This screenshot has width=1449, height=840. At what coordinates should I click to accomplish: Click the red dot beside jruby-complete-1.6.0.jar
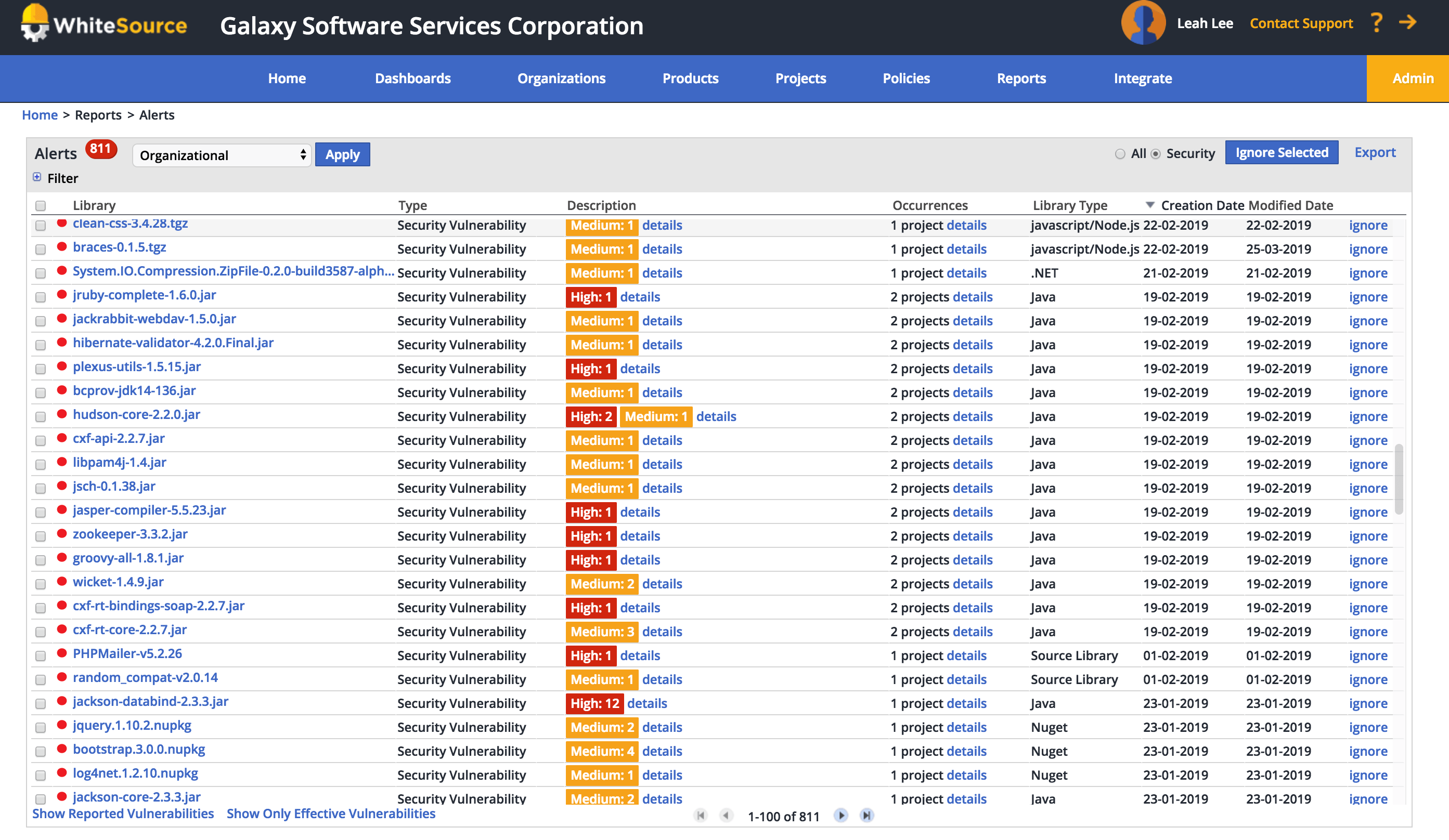(x=61, y=294)
